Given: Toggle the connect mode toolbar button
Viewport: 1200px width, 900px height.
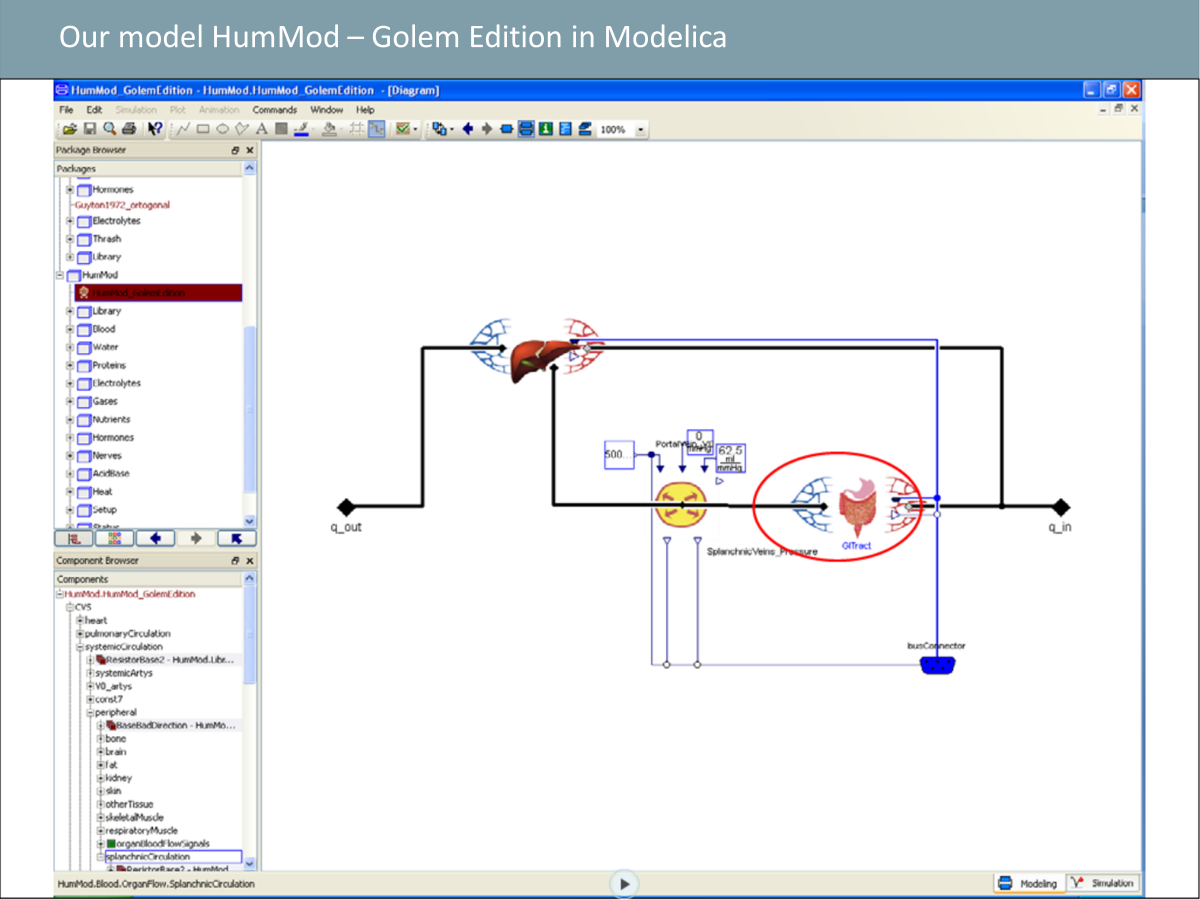Looking at the screenshot, I should [x=377, y=129].
